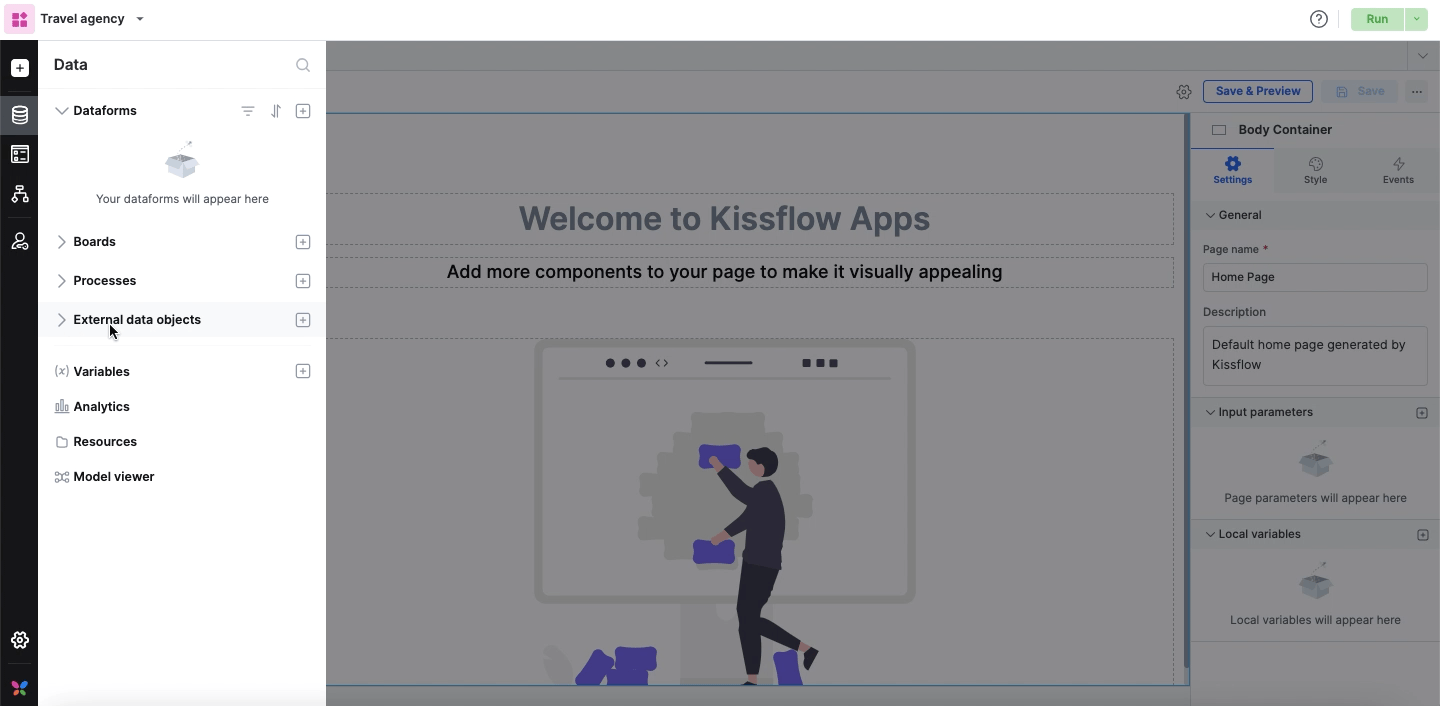The image size is (1440, 706).
Task: Expand External data objects section
Action: click(x=61, y=320)
